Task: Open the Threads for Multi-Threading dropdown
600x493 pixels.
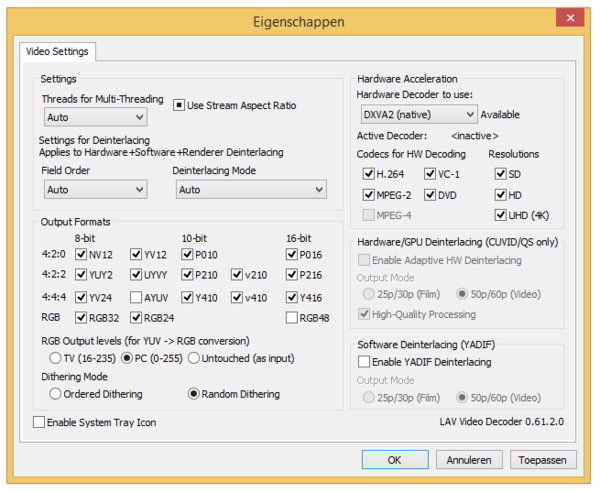Action: tap(94, 117)
